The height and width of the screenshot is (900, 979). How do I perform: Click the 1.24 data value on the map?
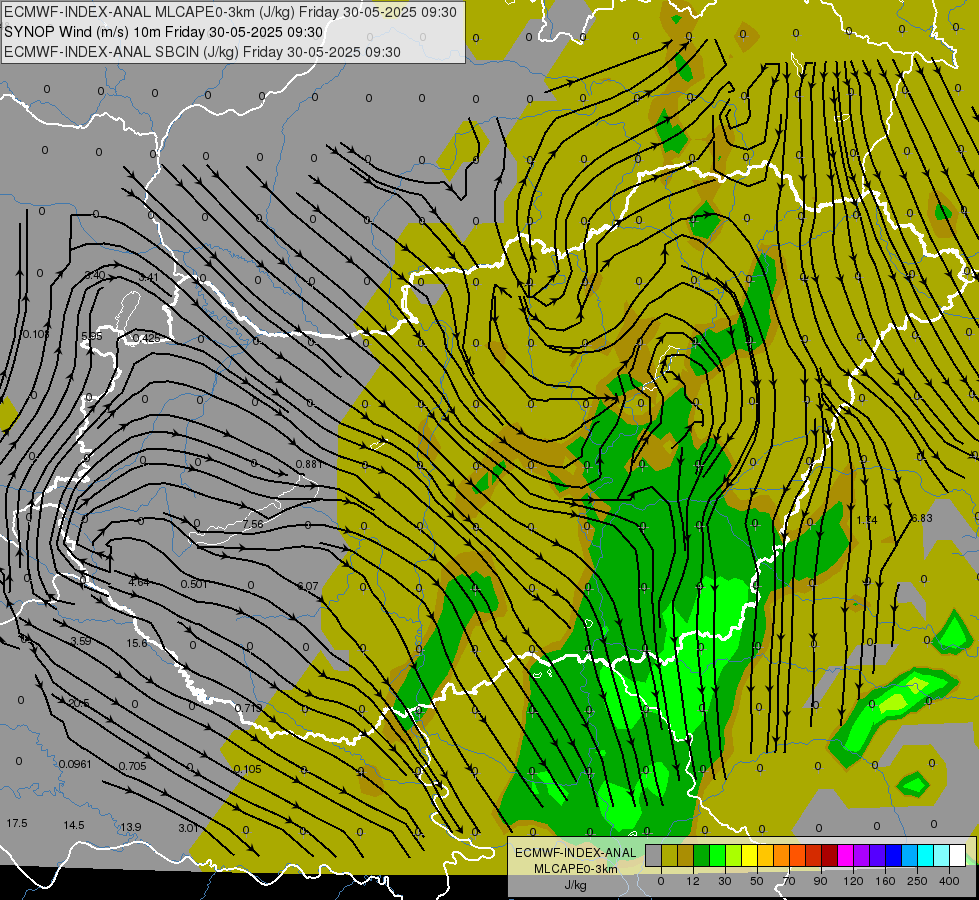click(x=867, y=520)
